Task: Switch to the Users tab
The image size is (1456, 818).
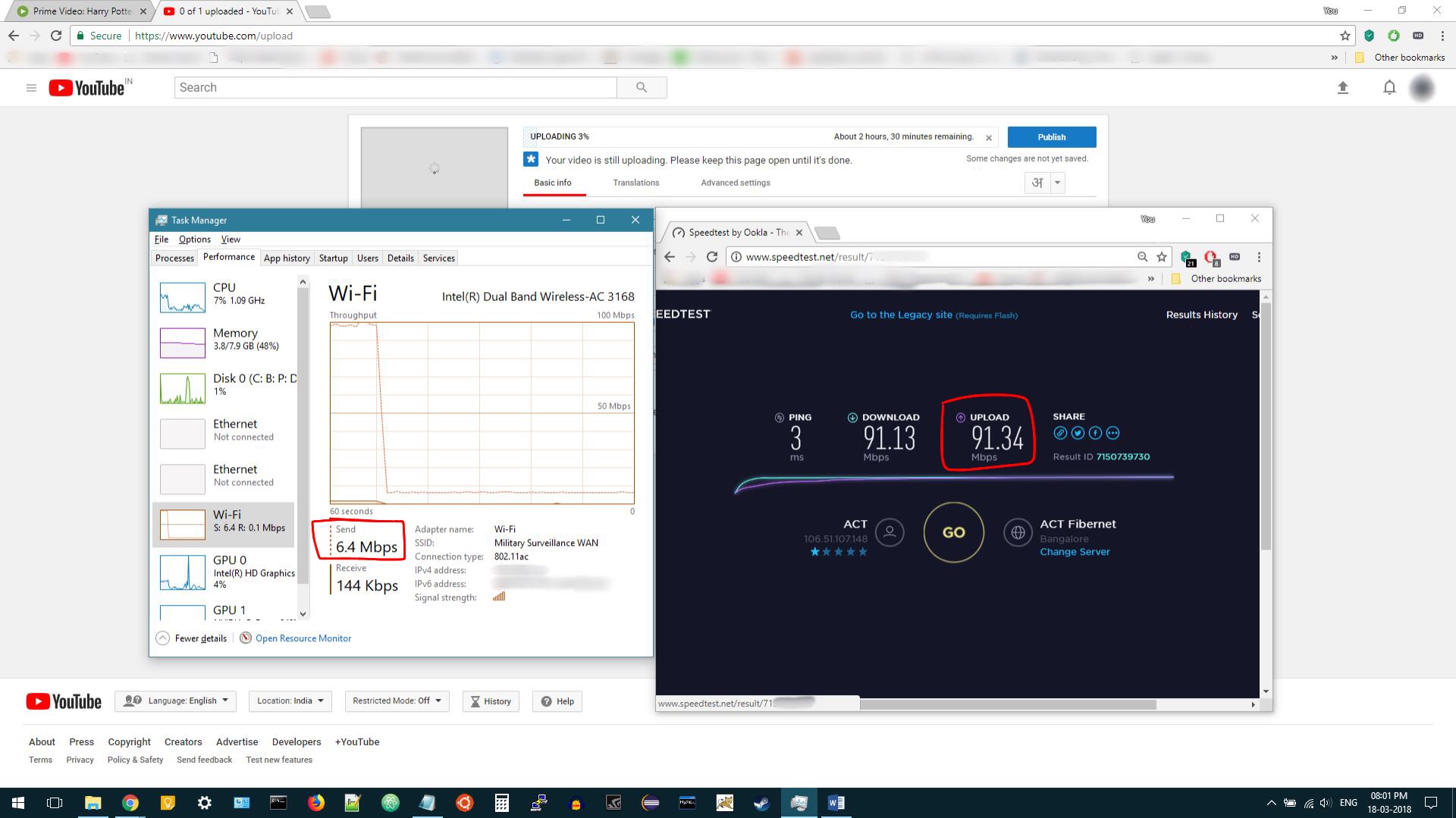Action: 368,259
